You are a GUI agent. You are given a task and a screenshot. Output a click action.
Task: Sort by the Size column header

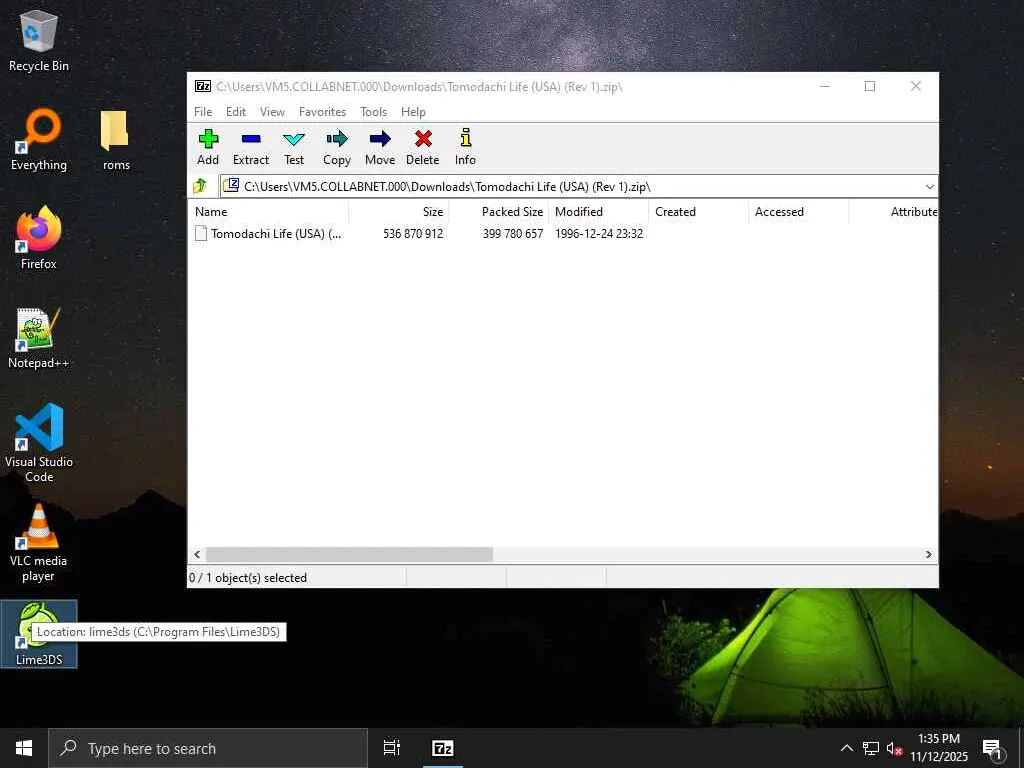coord(399,212)
